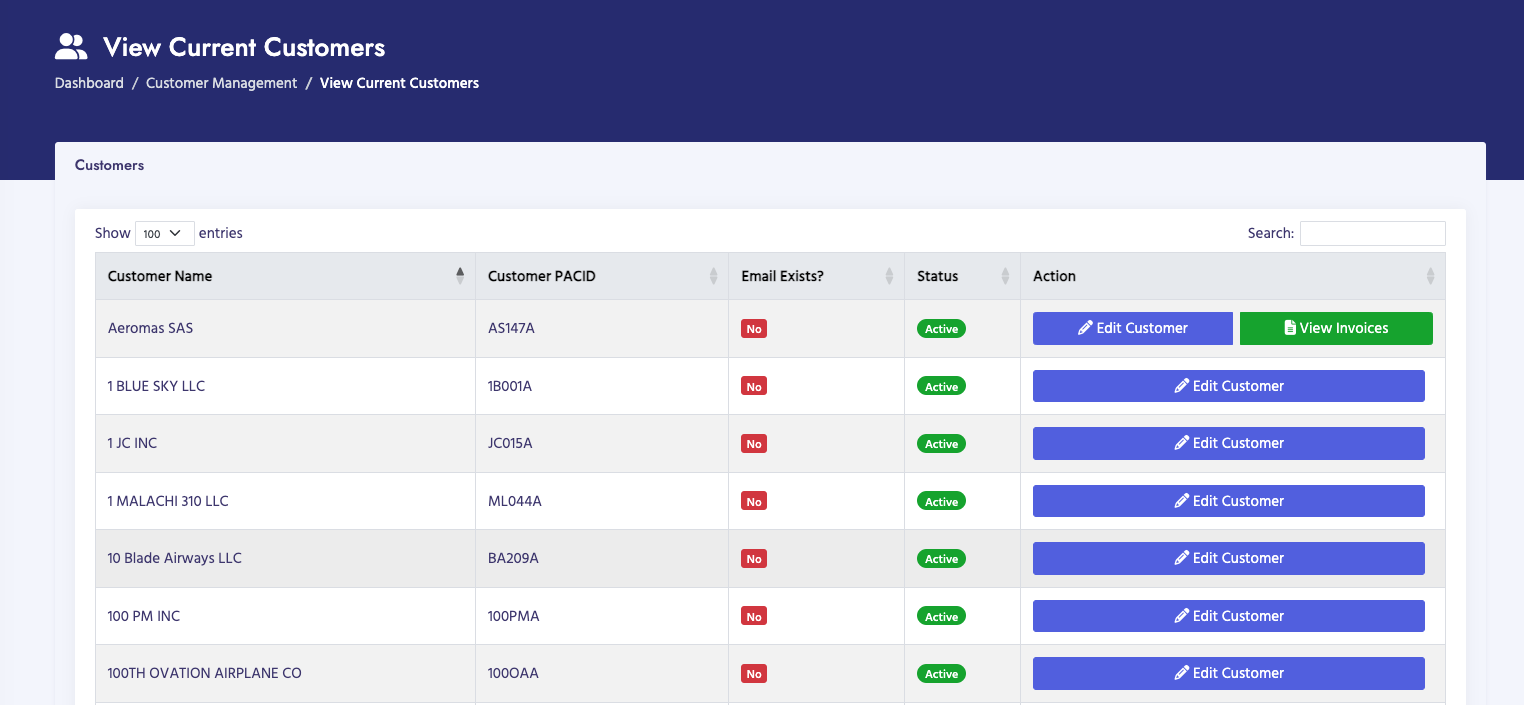Click pencil icon in Aeromas SAS Edit Customer button
The height and width of the screenshot is (705, 1524).
(x=1085, y=328)
